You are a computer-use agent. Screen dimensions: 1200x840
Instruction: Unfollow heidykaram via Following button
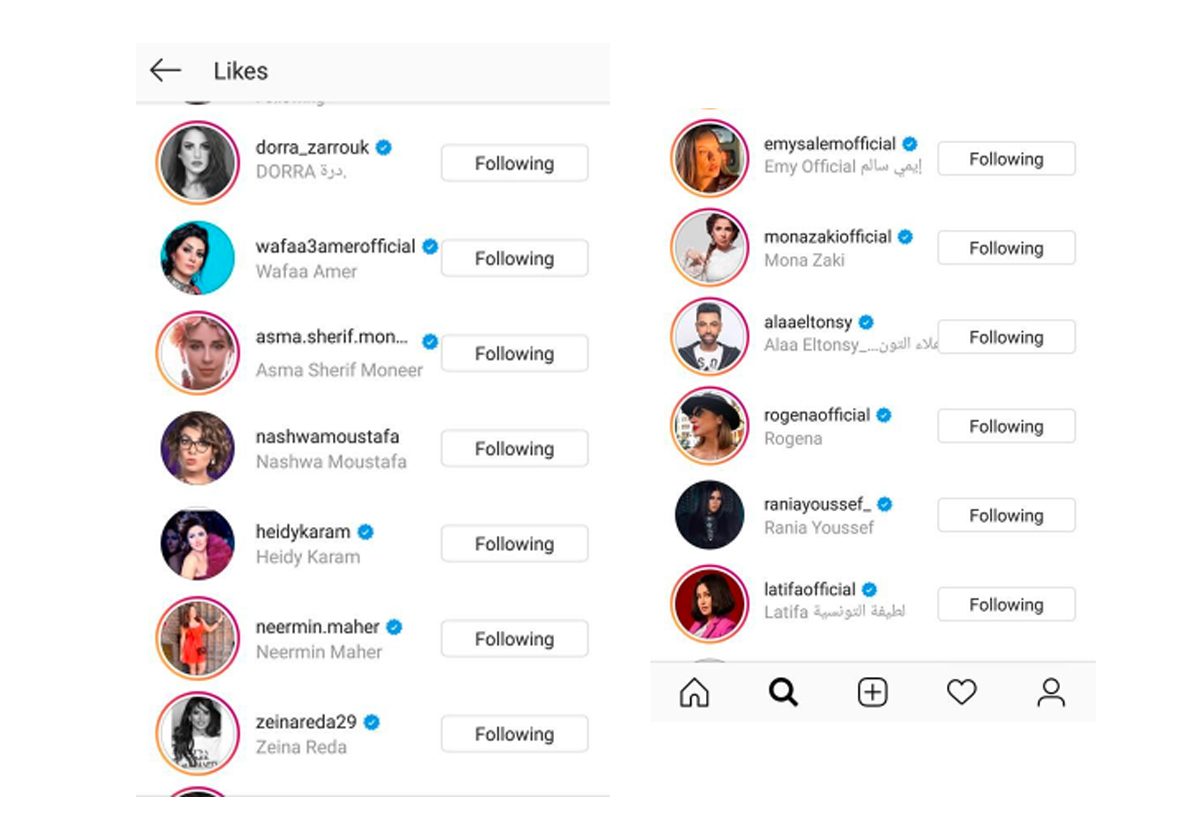click(x=514, y=544)
